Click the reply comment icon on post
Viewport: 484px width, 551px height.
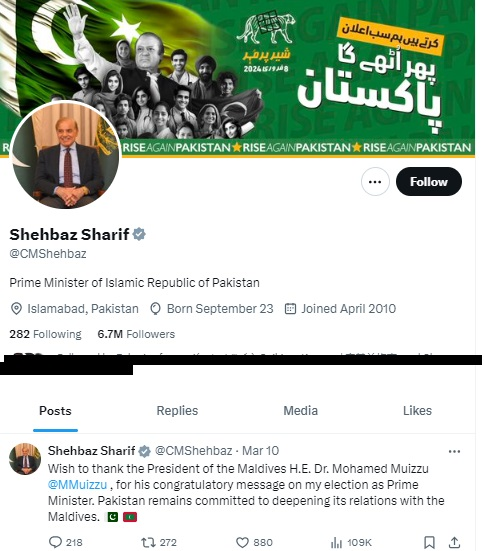[x=55, y=542]
